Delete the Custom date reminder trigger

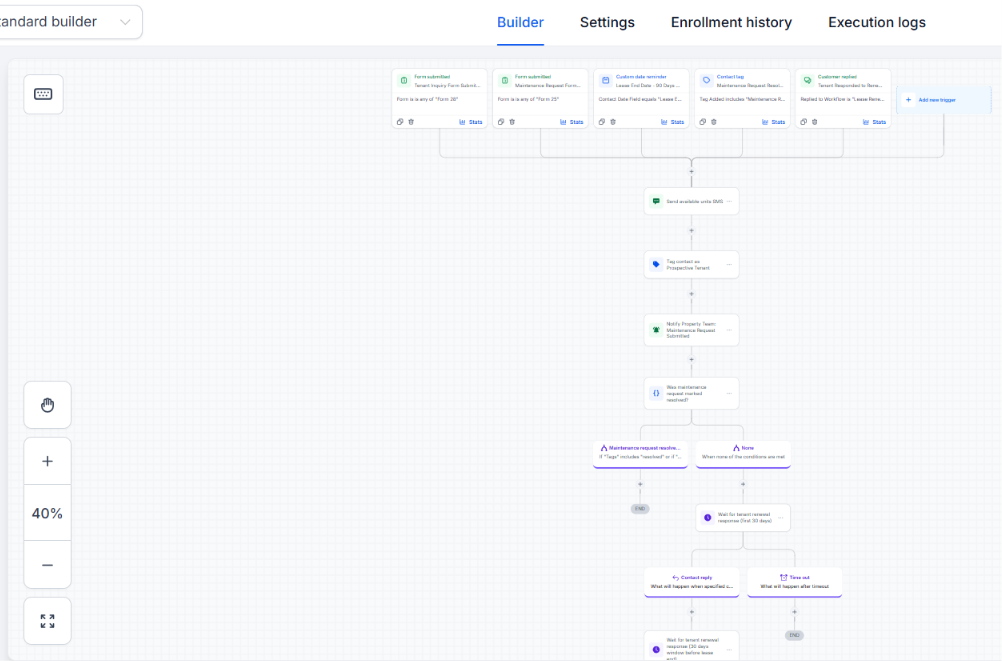coord(613,121)
